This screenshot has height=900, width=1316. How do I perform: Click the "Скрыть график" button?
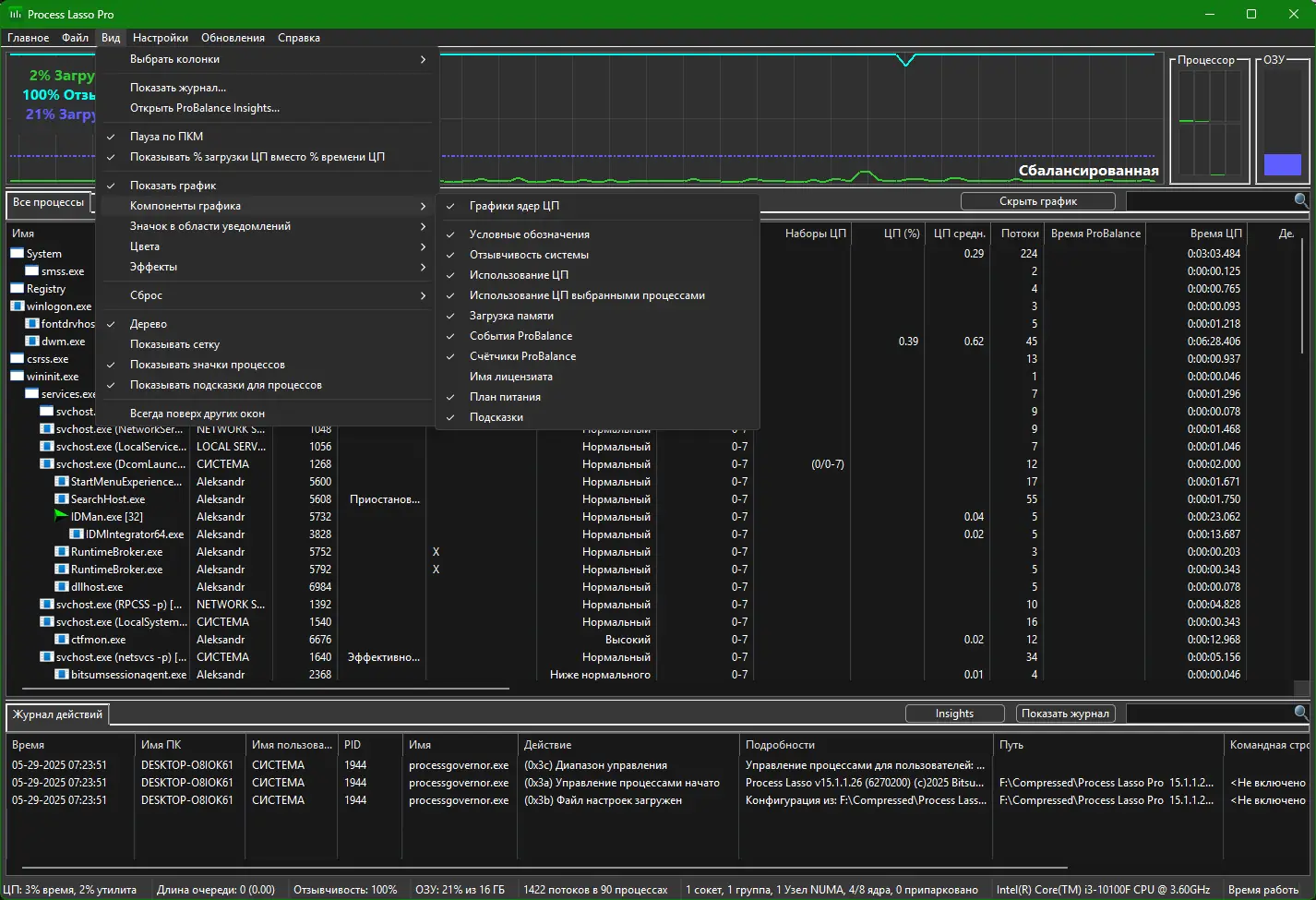1037,201
